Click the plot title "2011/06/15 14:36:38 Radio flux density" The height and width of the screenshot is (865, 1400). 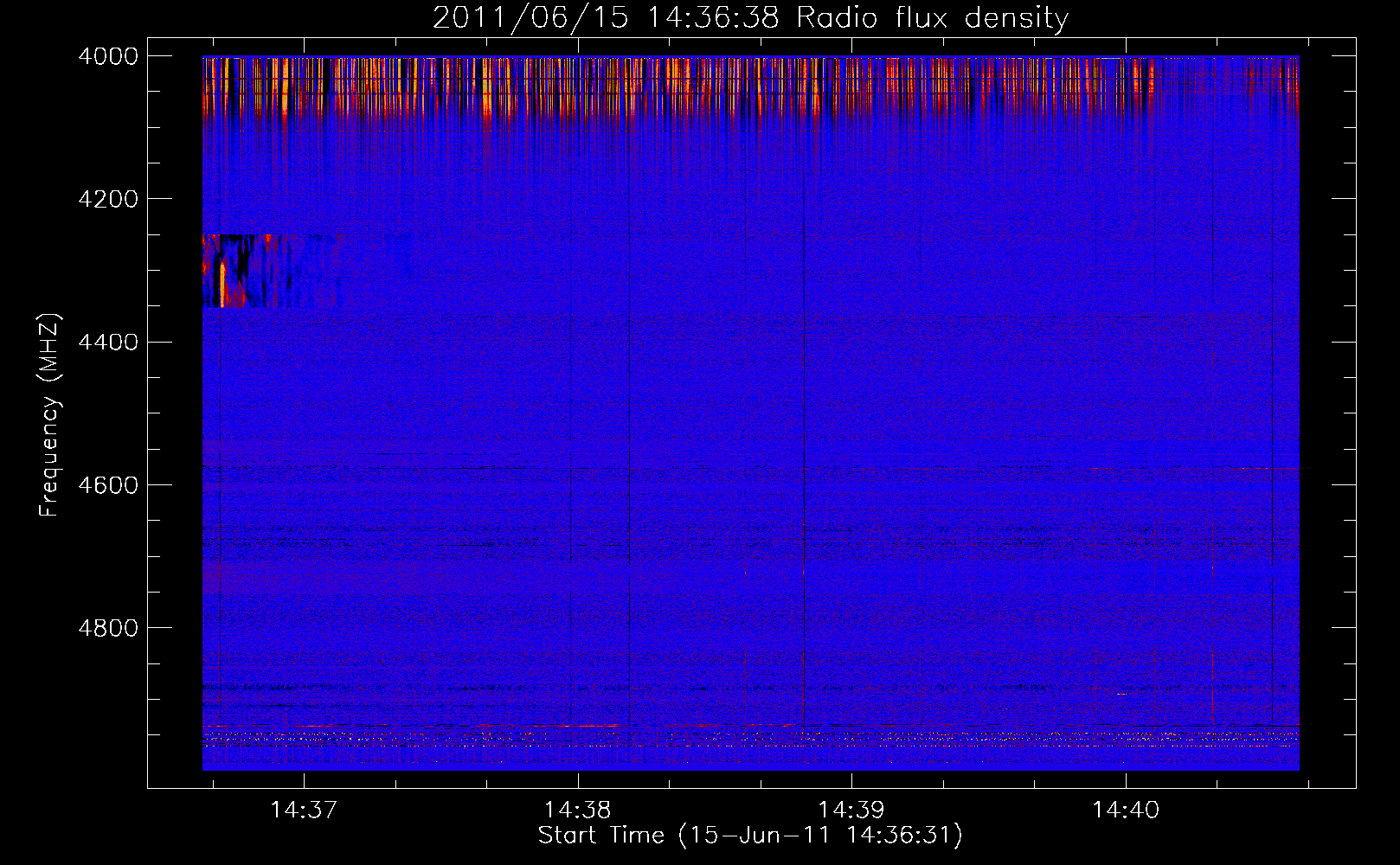coord(750,18)
